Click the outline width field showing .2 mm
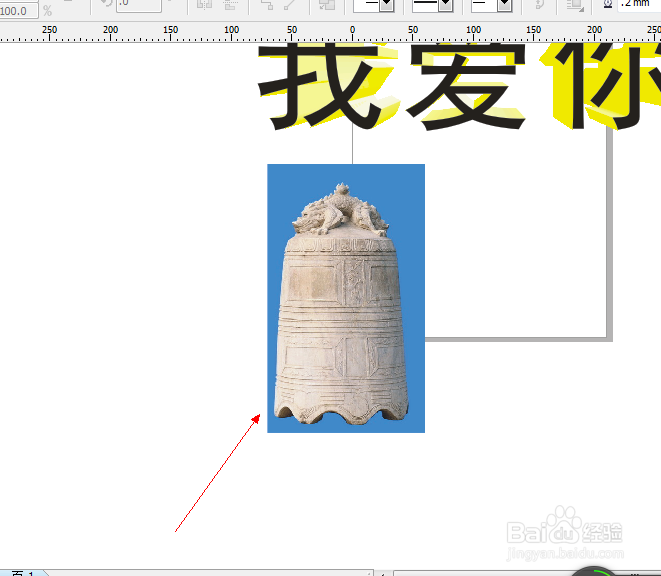Image resolution: width=661 pixels, height=576 pixels. 639,5
